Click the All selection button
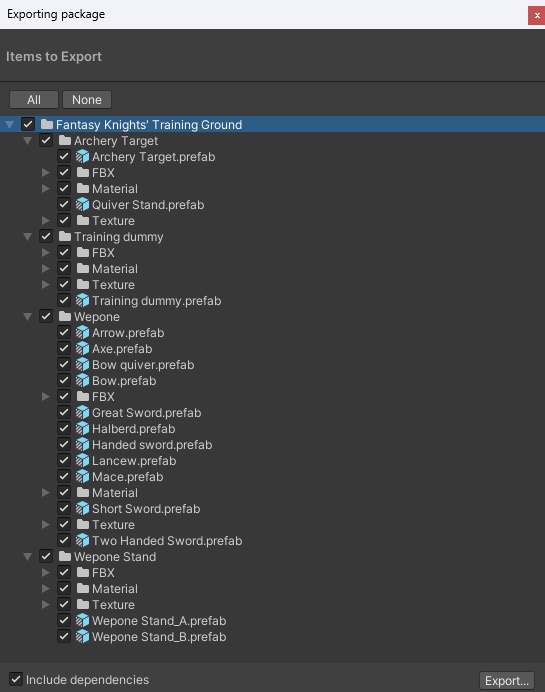 point(34,100)
